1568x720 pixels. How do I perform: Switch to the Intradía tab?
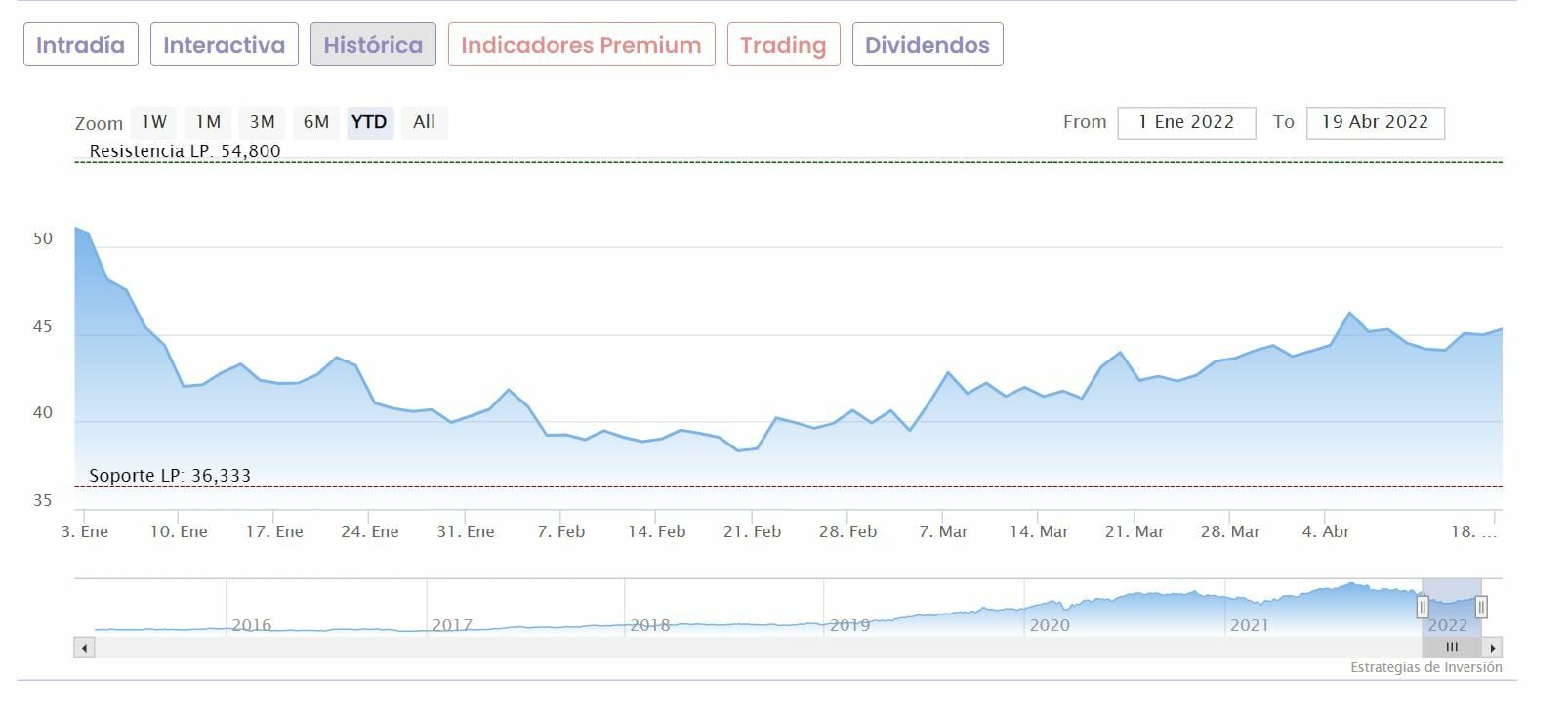pos(80,45)
